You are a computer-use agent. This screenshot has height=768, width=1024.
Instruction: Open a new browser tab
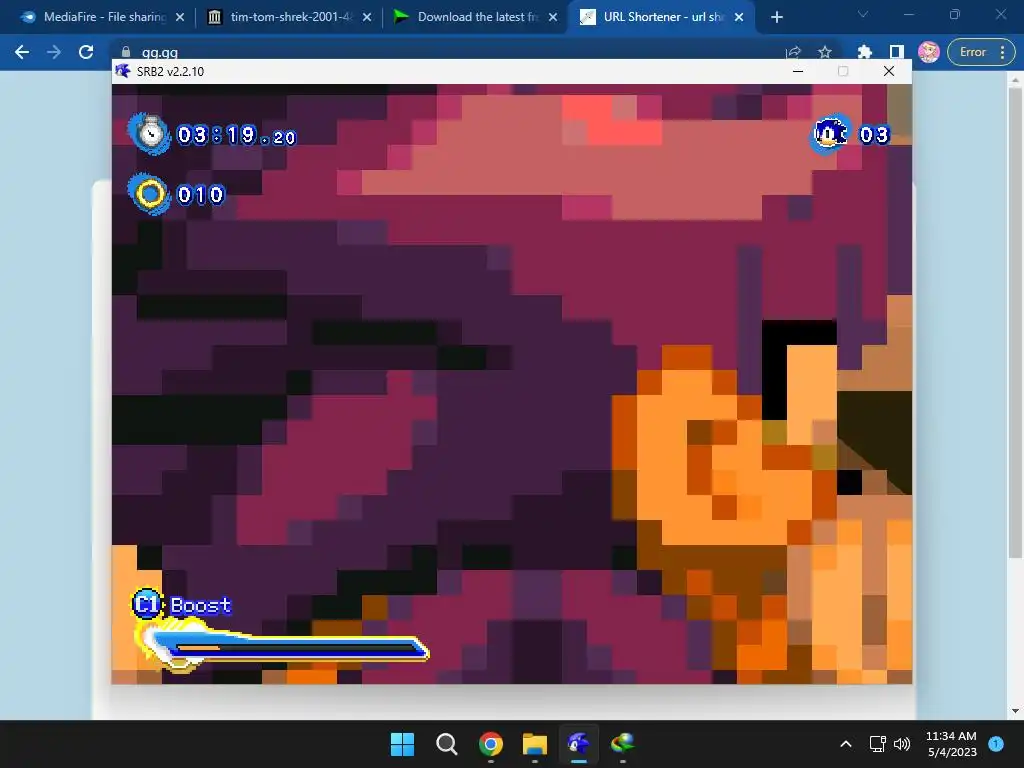[x=776, y=17]
